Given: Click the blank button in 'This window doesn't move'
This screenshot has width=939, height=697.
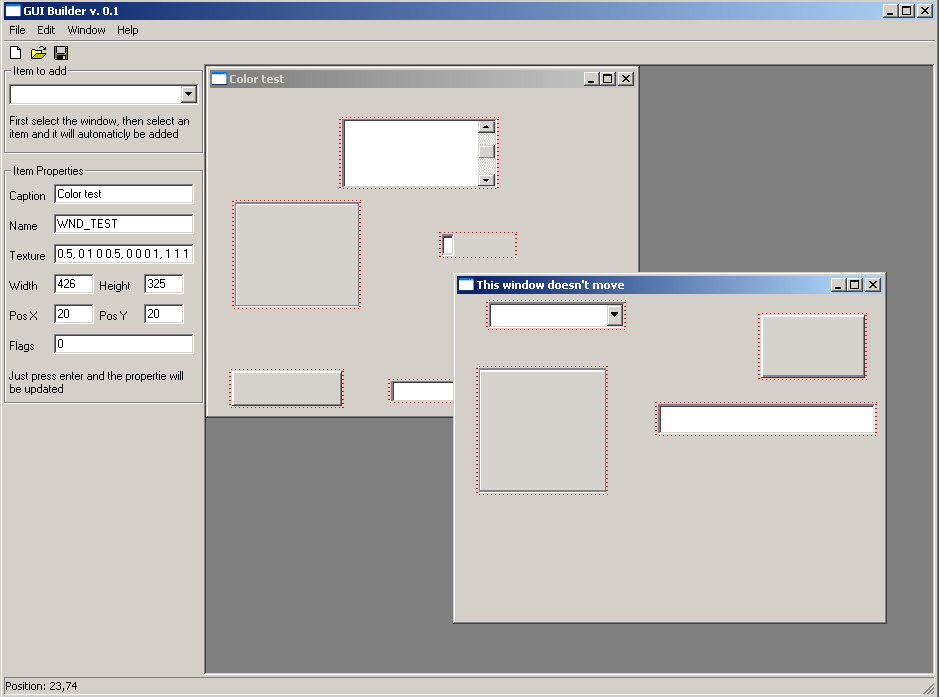Looking at the screenshot, I should (813, 346).
